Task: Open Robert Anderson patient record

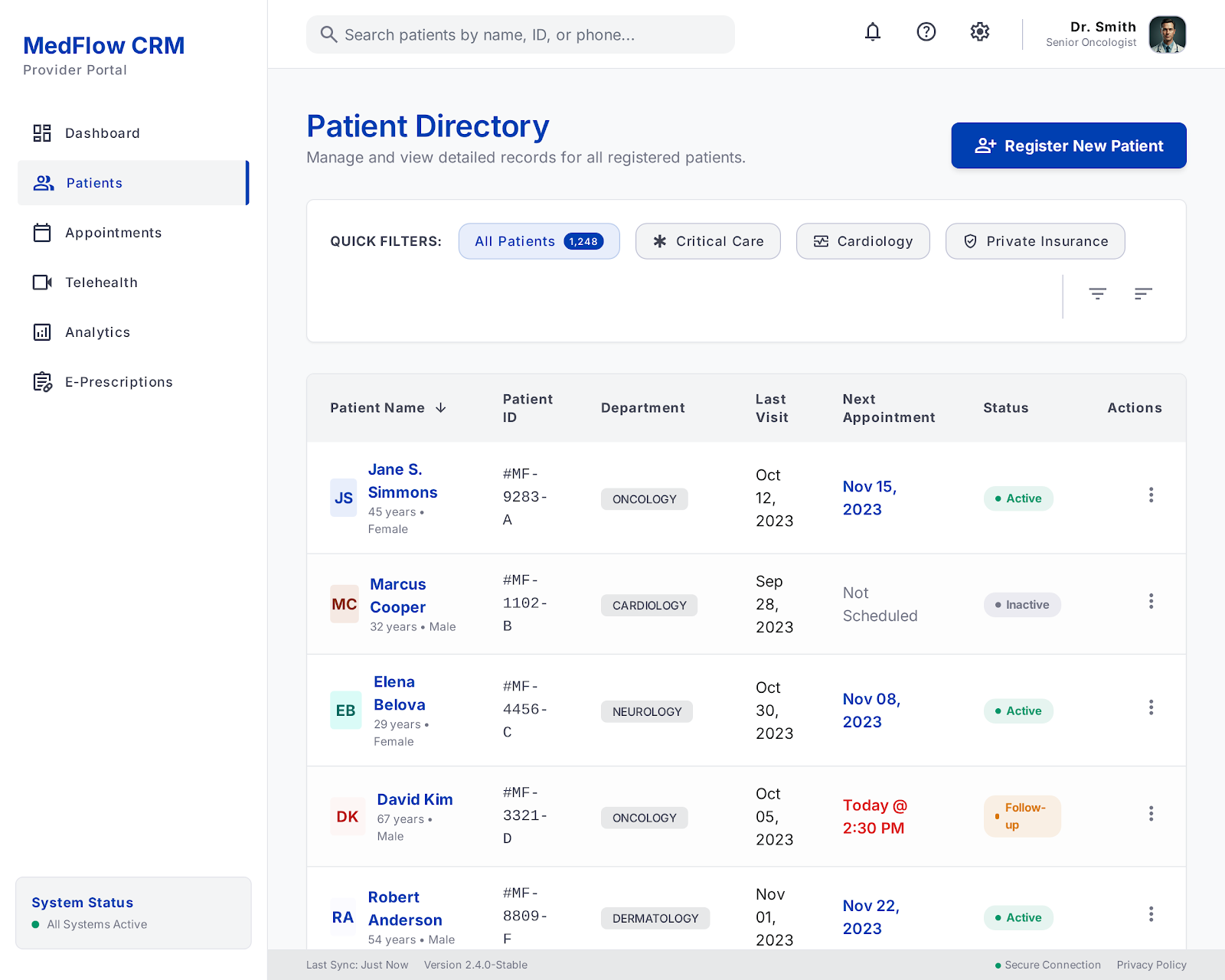Action: coord(405,908)
